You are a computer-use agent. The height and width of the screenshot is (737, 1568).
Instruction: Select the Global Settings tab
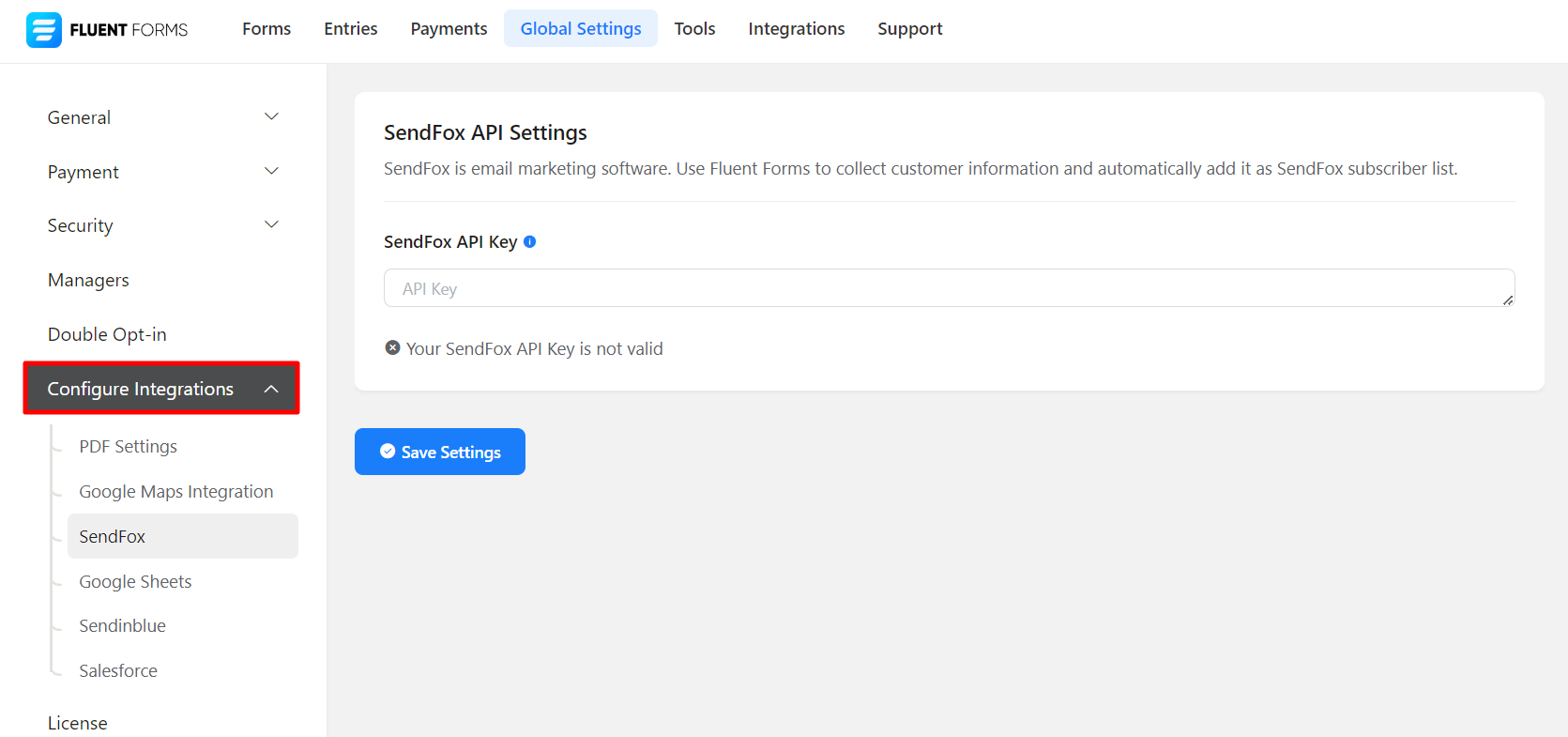[581, 29]
